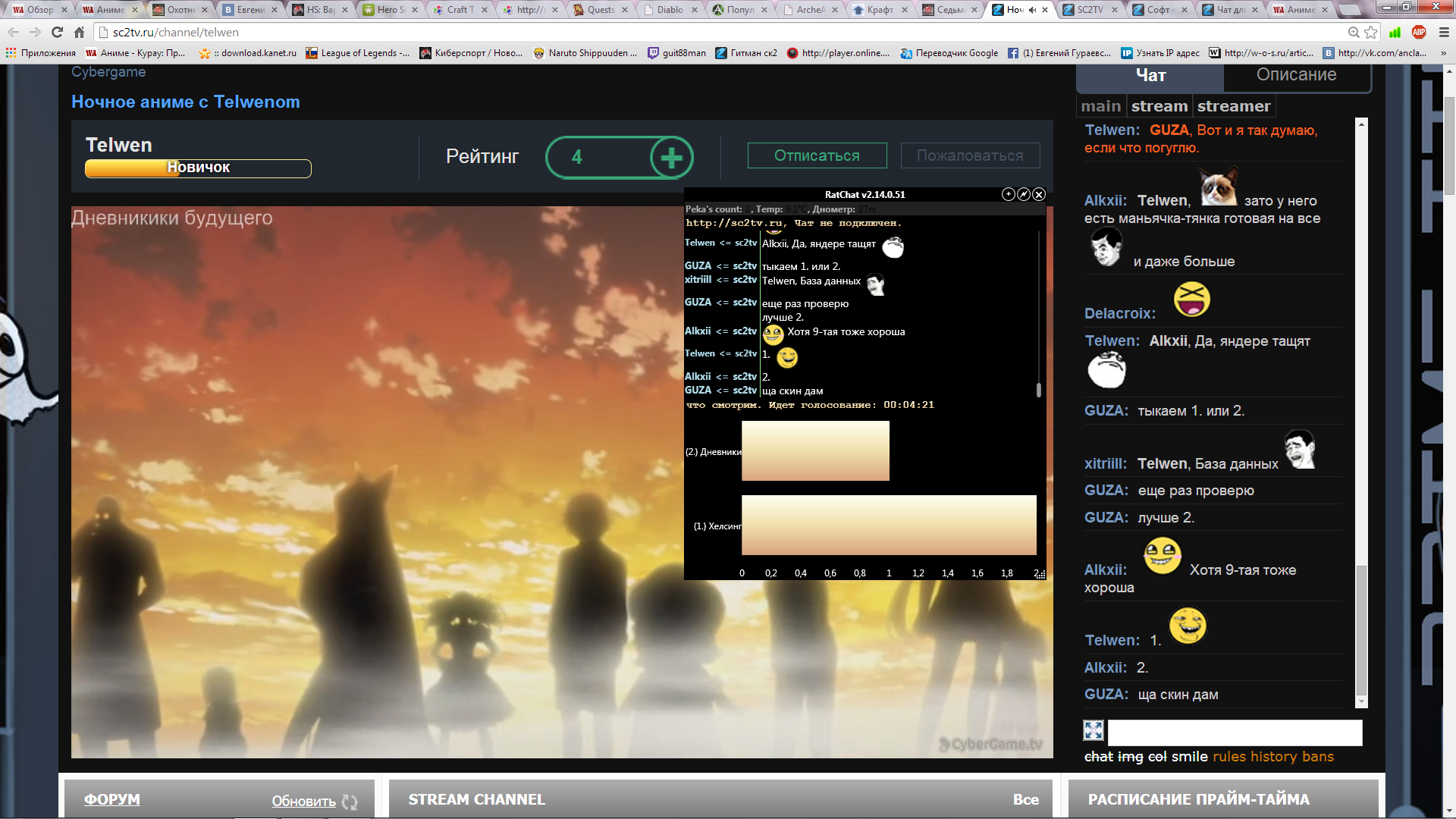Click the Ночное аниме с Telwenom title
1456x819 pixels.
(186, 102)
